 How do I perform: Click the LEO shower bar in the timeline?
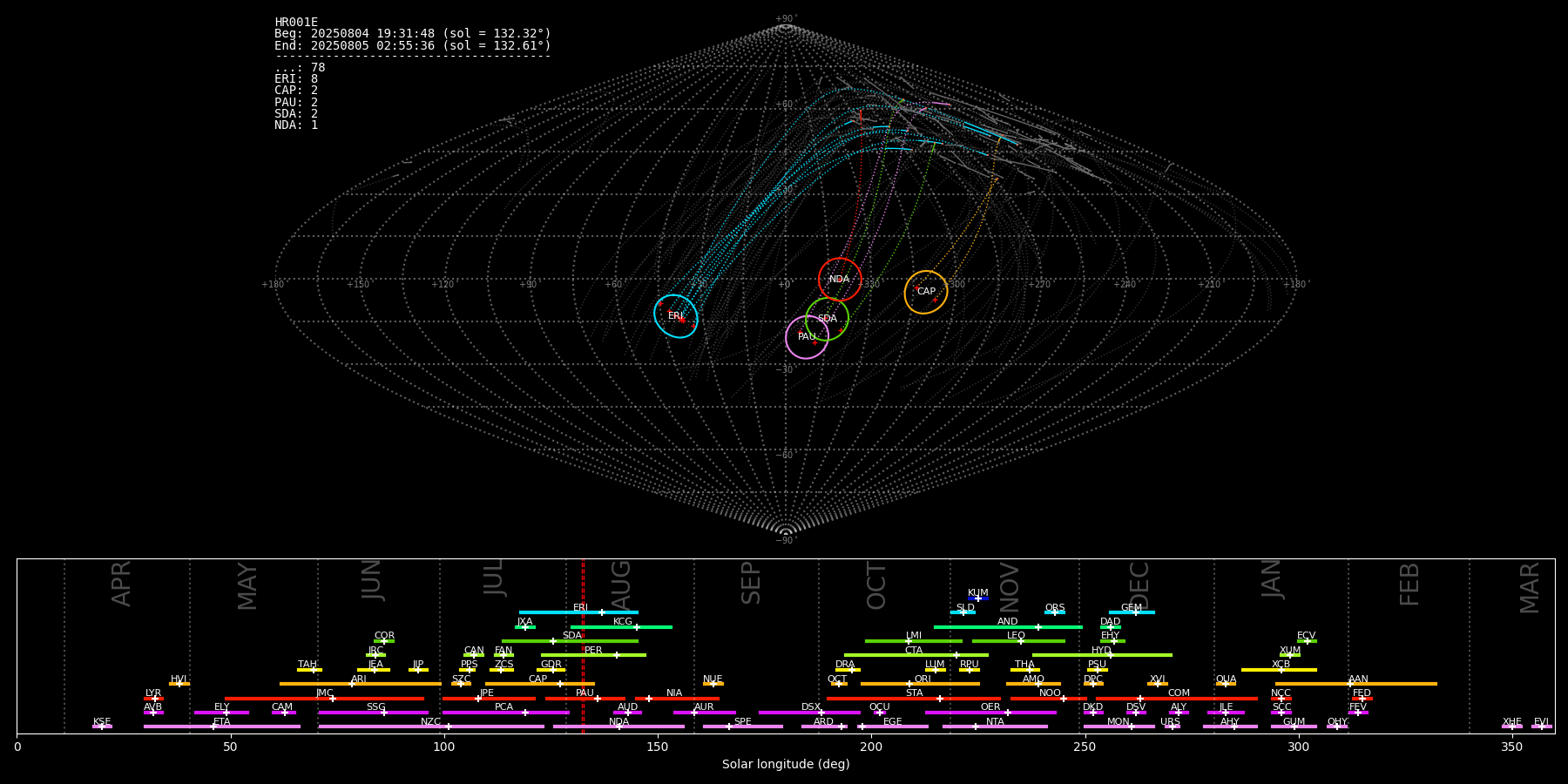[1018, 641]
